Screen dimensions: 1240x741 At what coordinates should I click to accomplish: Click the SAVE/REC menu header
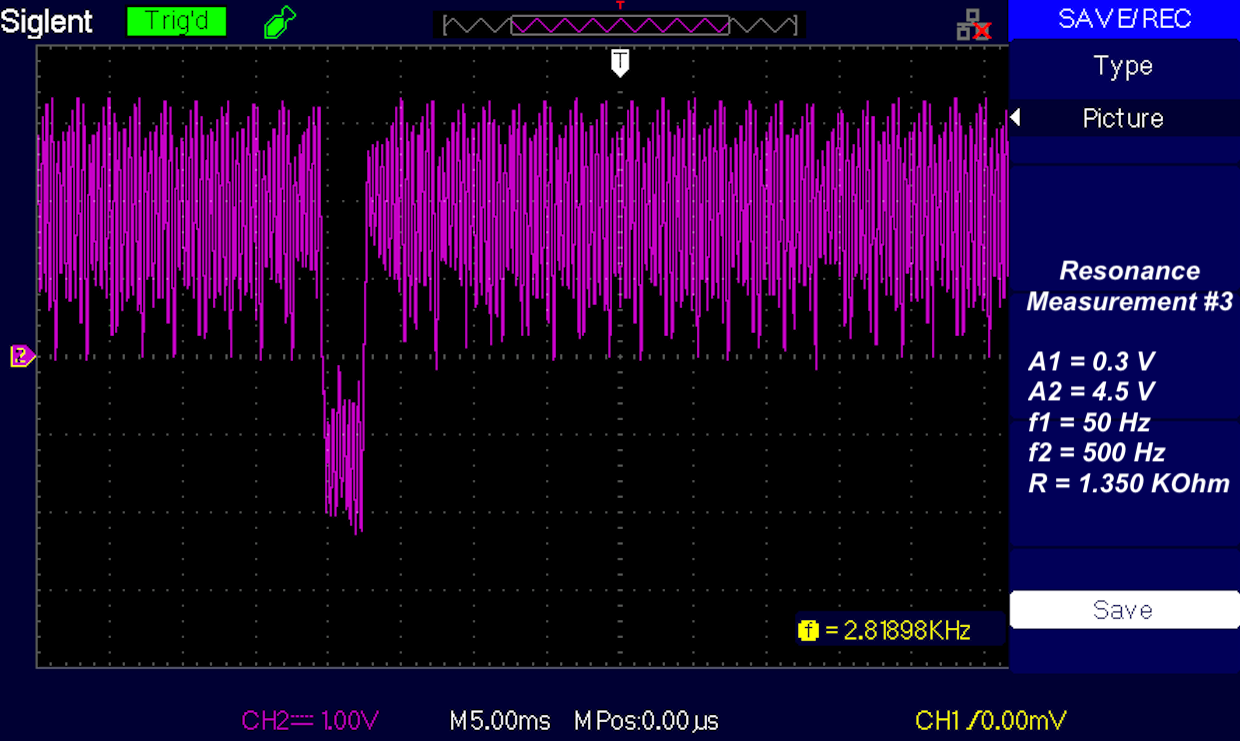tap(1124, 19)
